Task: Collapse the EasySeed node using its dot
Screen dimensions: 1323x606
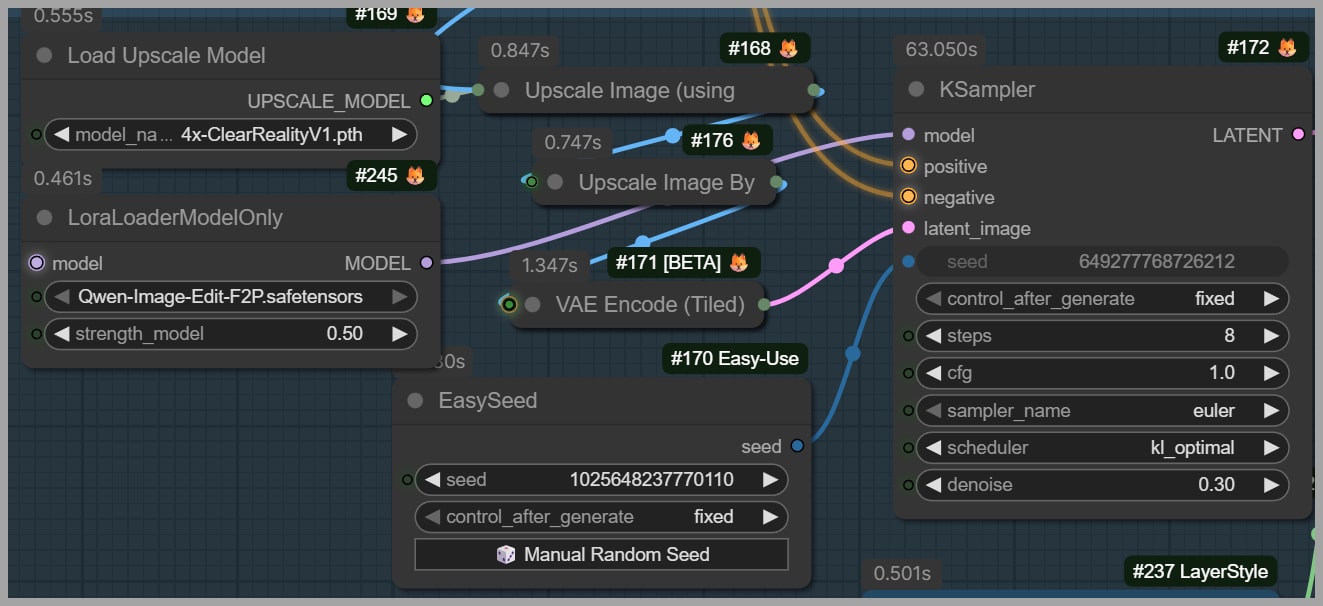Action: (x=415, y=401)
